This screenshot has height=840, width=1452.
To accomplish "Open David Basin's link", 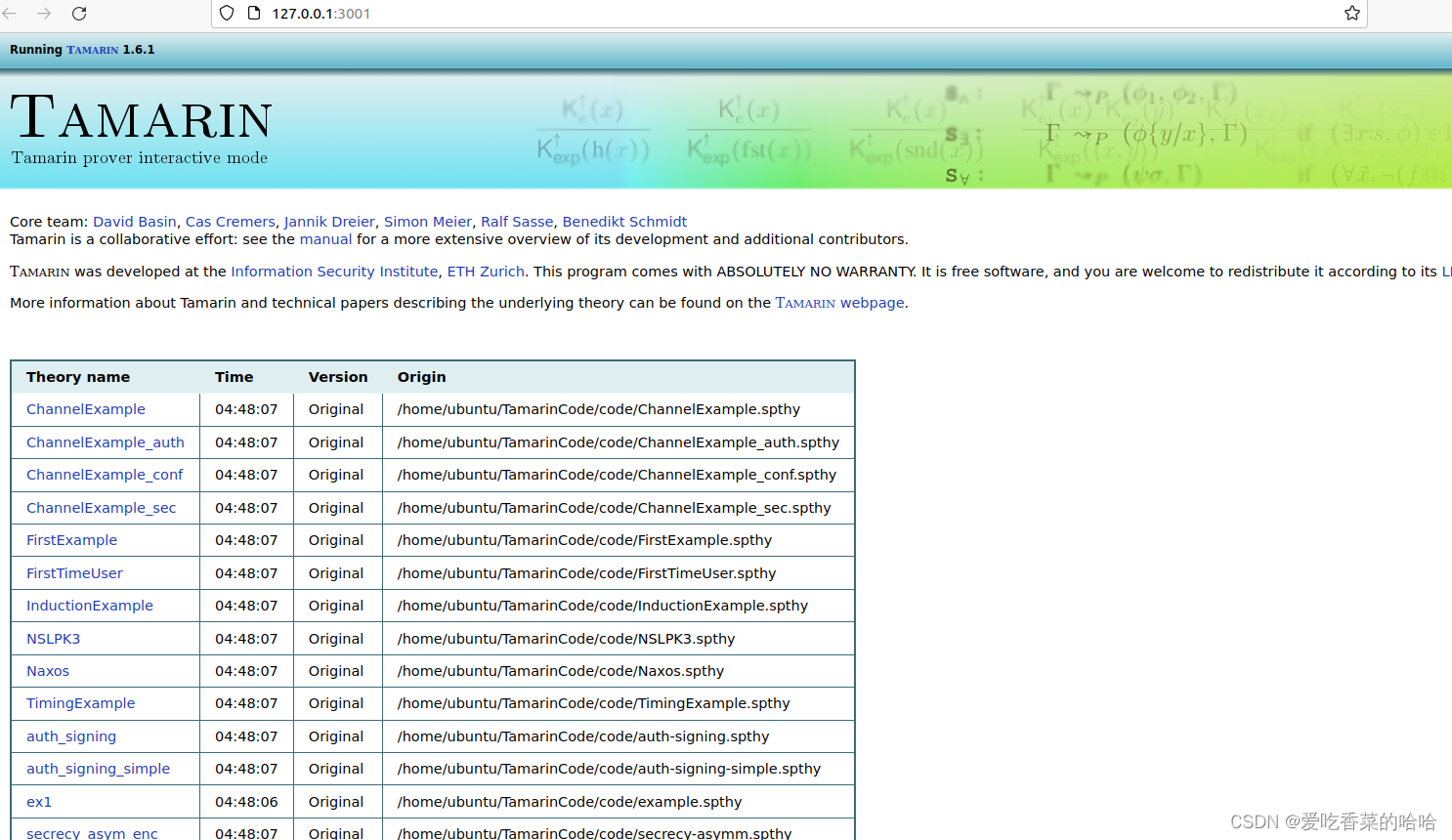I will [135, 222].
